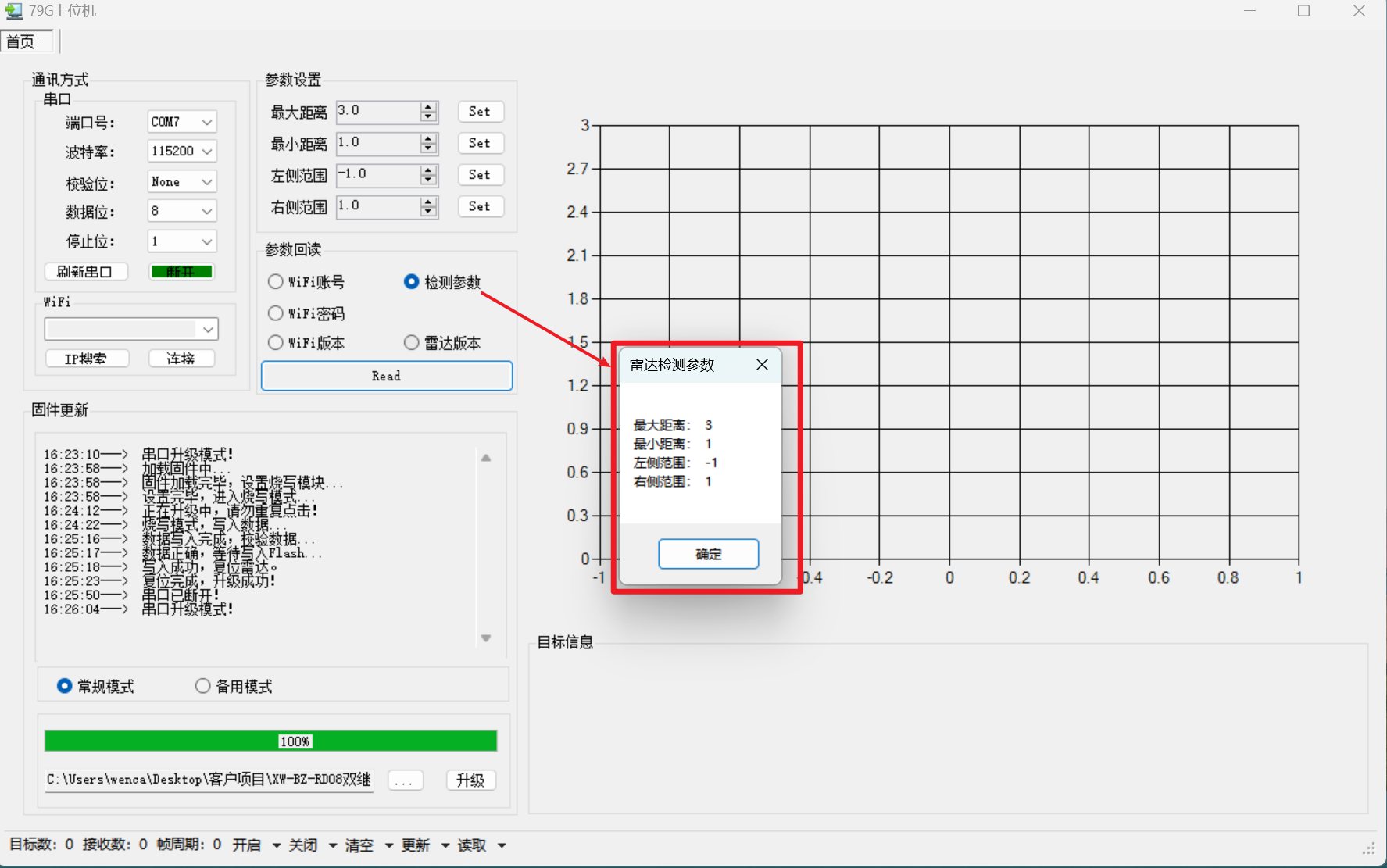Increase 右侧范围 with the up arrow
This screenshot has width=1387, height=868.
(x=428, y=202)
